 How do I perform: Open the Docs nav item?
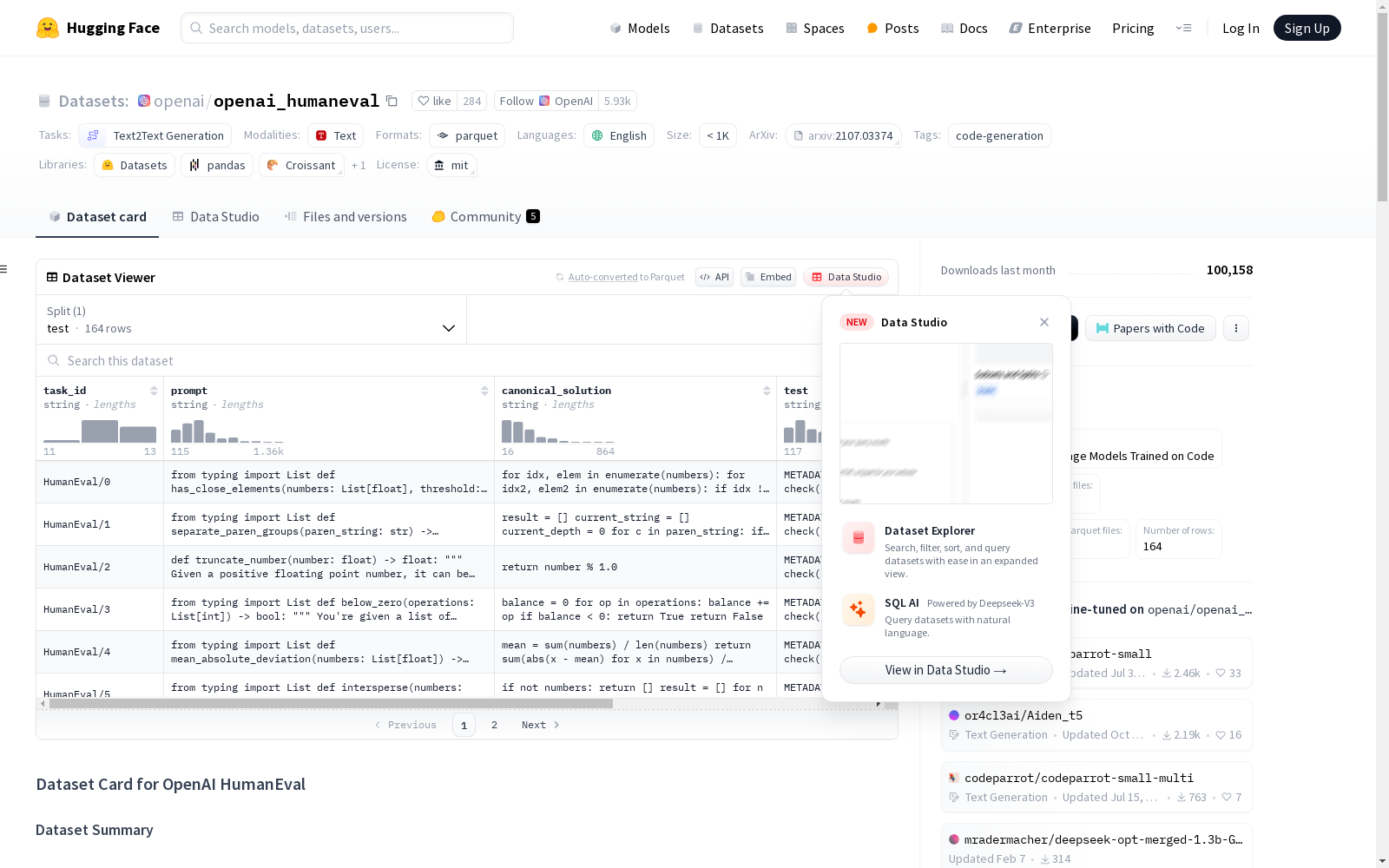964,28
